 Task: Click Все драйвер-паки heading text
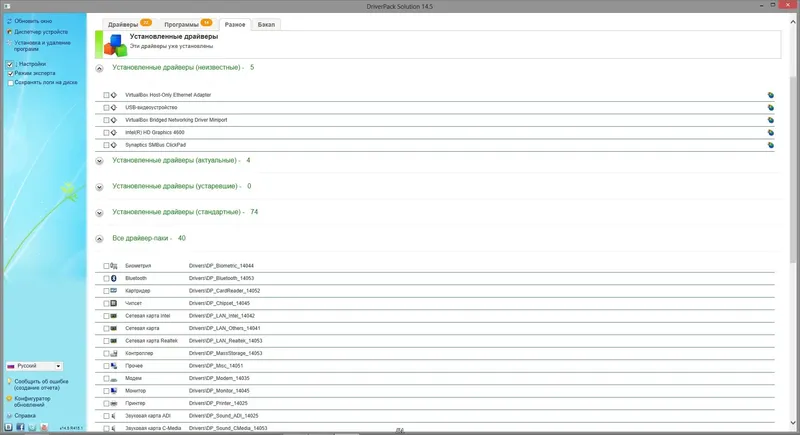pyautogui.click(x=140, y=238)
